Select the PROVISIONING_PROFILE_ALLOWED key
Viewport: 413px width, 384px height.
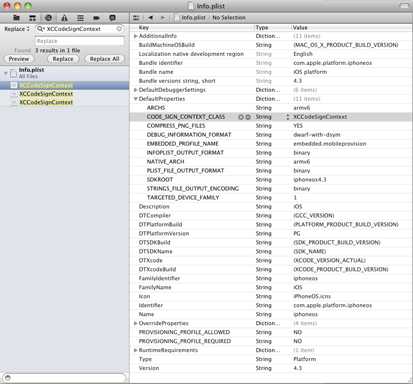[x=184, y=333]
